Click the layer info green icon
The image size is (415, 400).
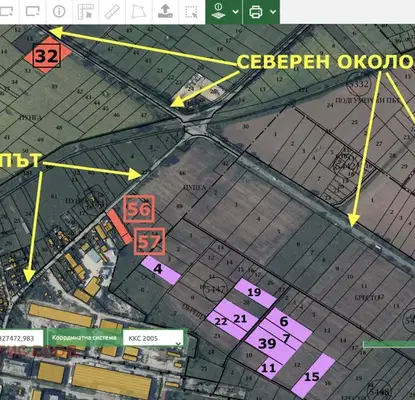click(x=219, y=11)
